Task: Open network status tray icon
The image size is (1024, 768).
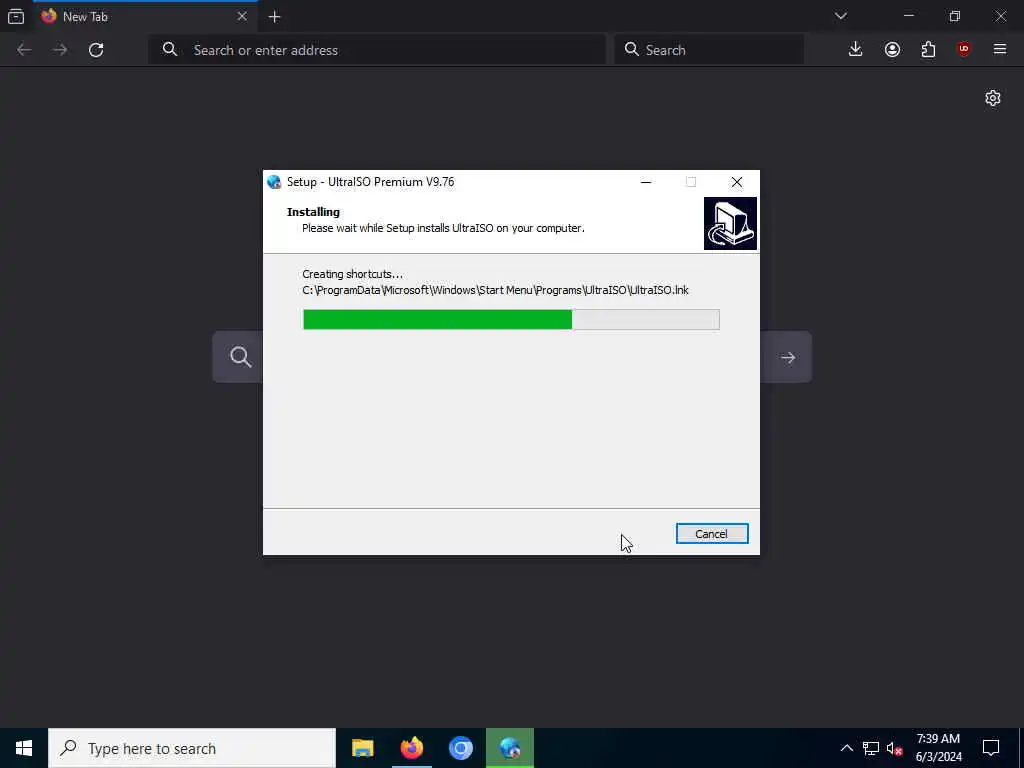Action: 871,748
